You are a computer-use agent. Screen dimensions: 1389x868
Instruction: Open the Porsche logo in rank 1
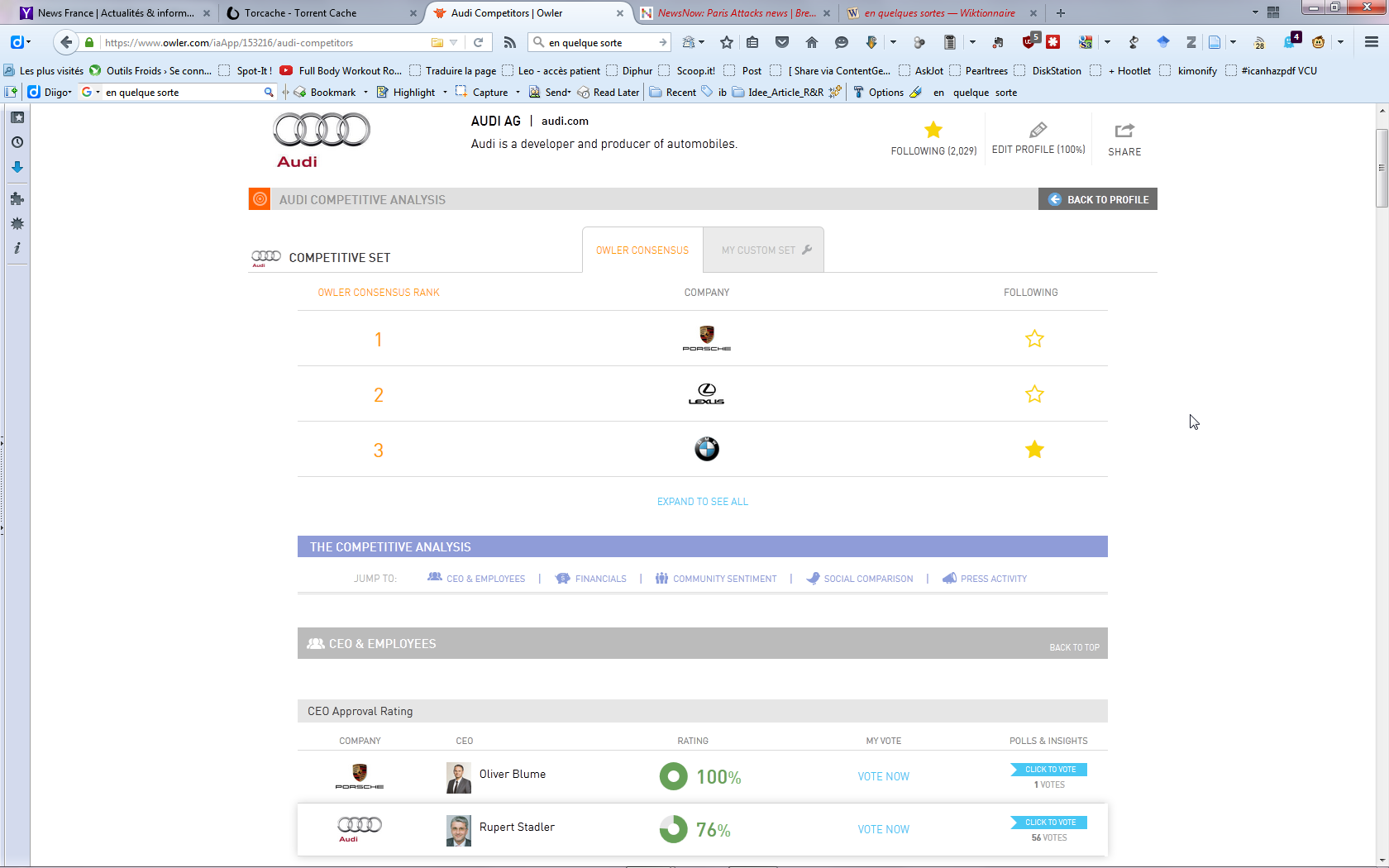707,338
